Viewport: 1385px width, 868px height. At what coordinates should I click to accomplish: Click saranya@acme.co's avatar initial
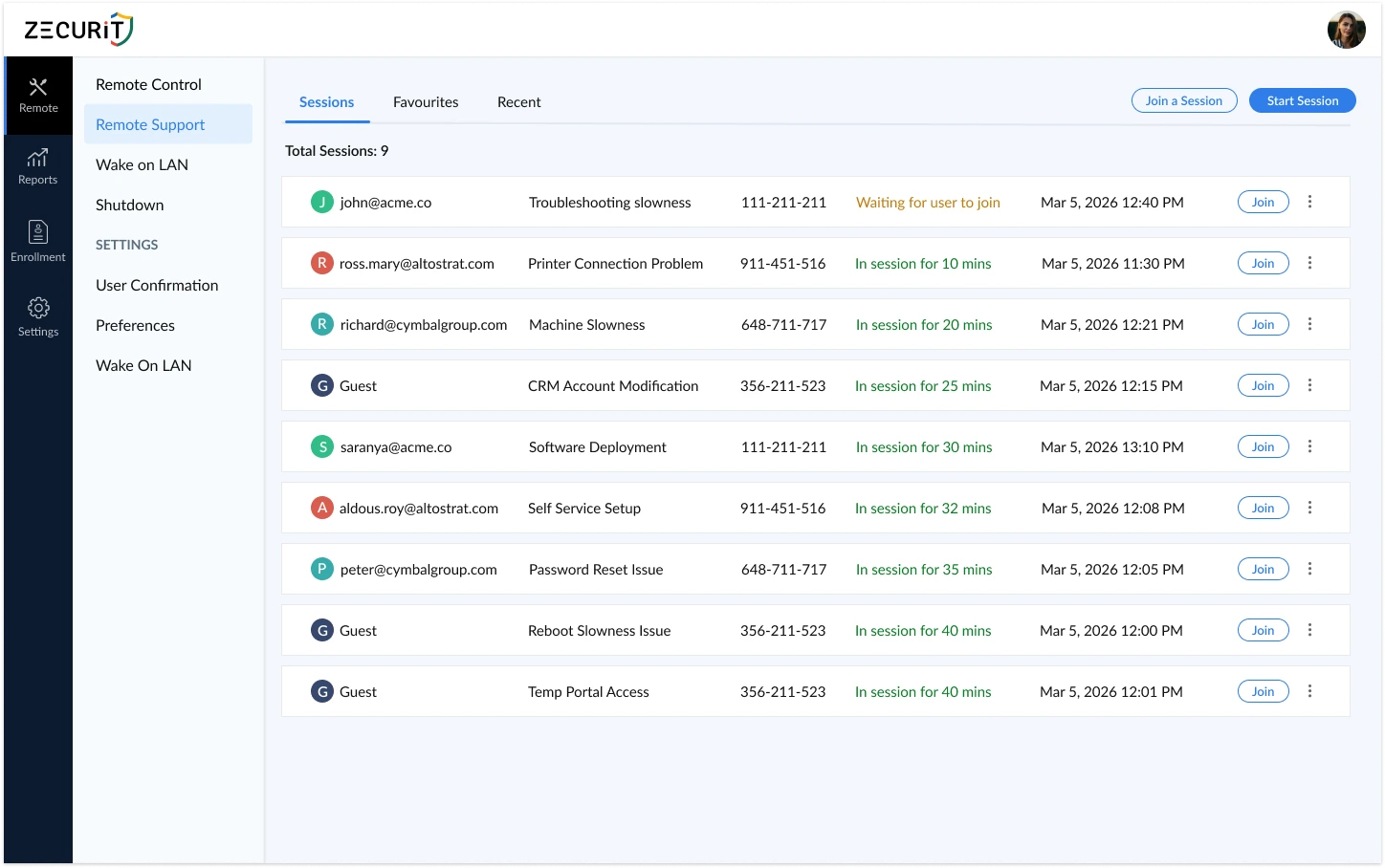(321, 446)
